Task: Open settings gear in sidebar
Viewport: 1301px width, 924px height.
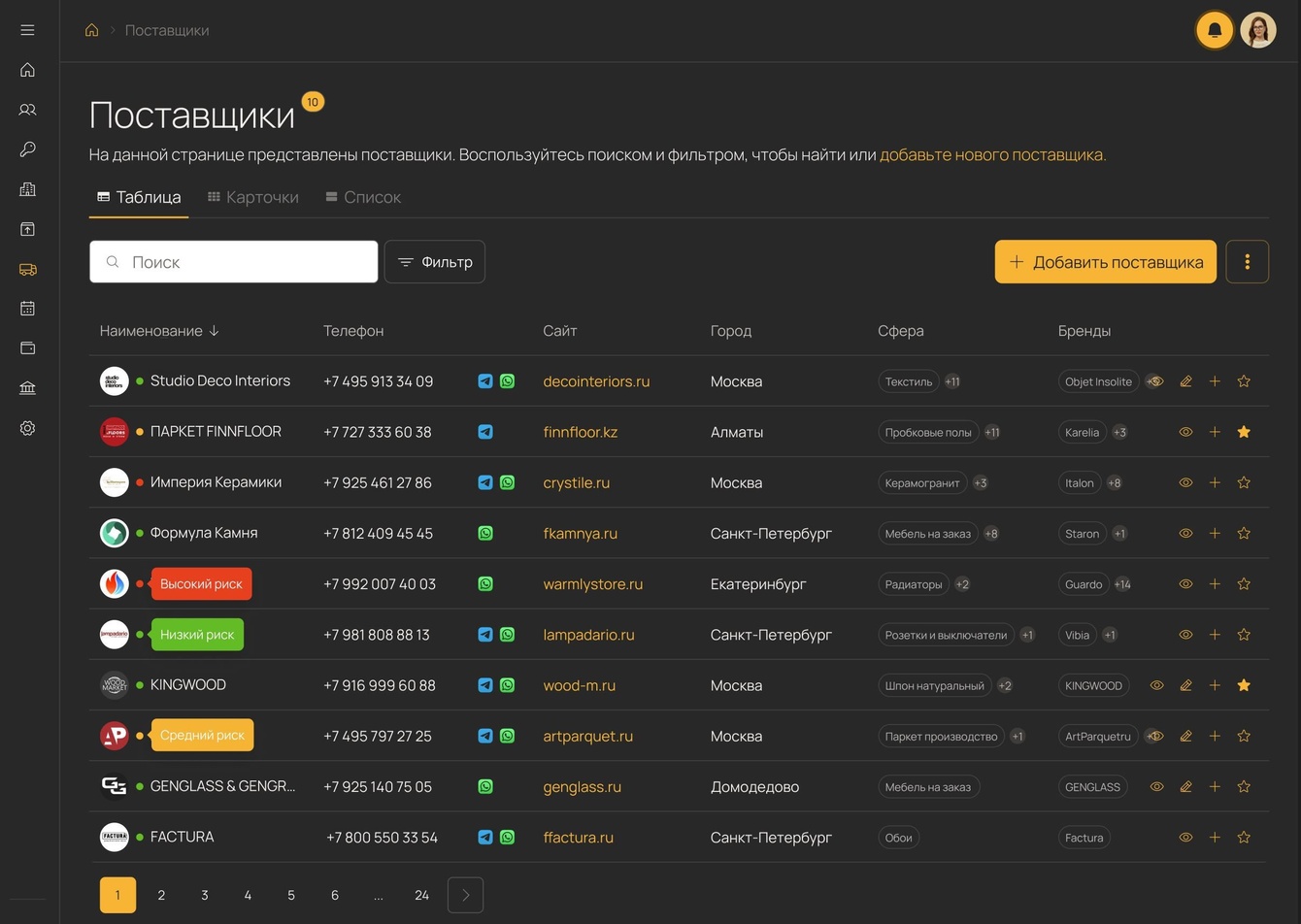Action: click(x=27, y=428)
